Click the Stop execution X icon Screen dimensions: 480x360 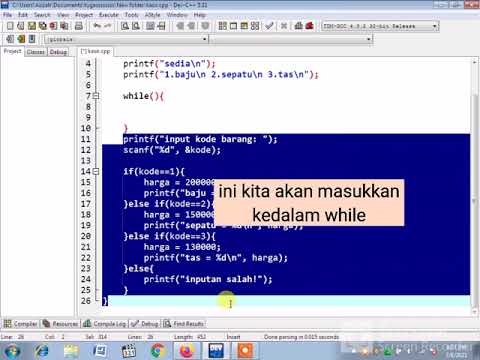pyautogui.click(x=284, y=26)
